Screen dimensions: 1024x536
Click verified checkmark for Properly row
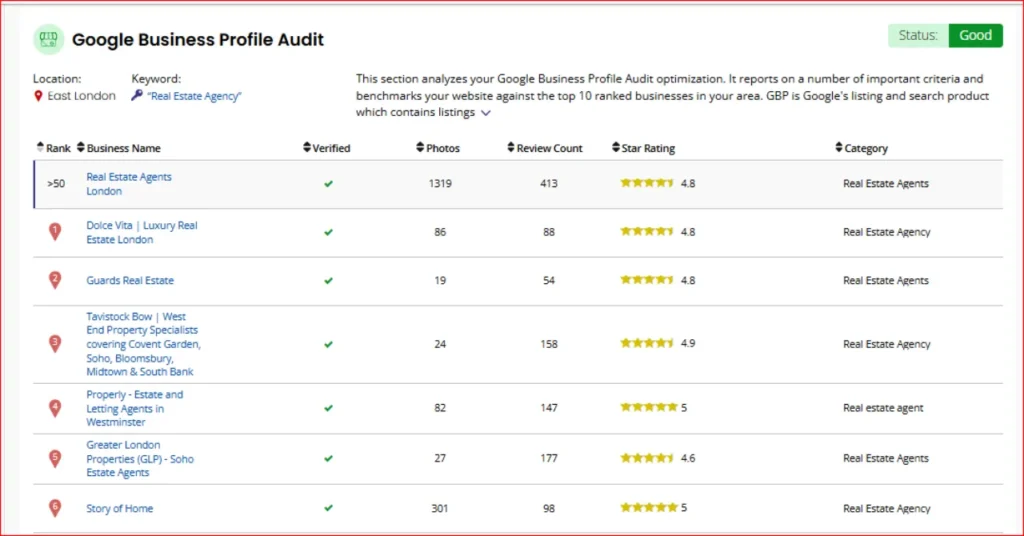point(328,408)
